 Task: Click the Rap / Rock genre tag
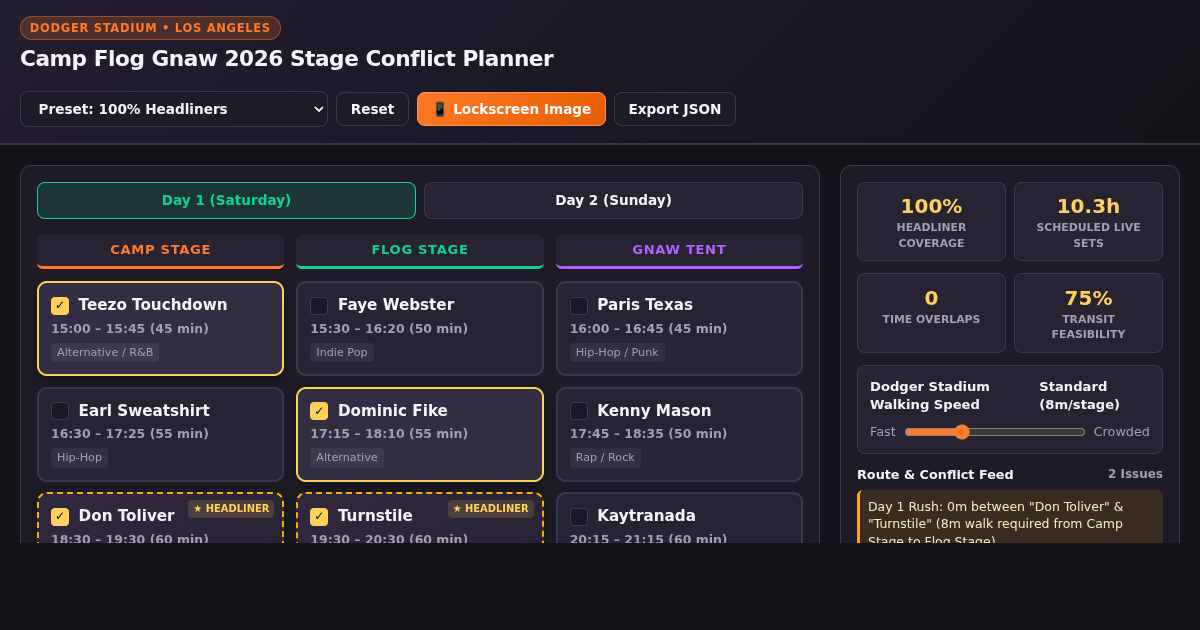[606, 458]
